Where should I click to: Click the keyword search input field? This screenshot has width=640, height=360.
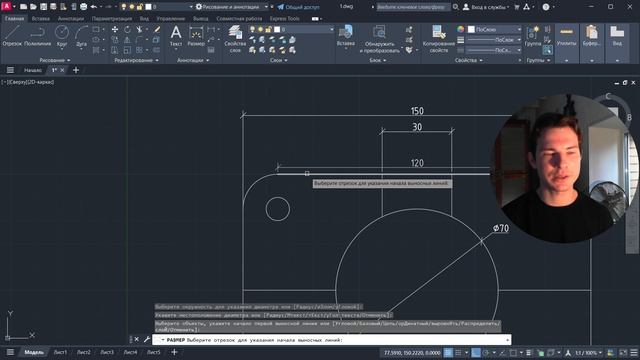coord(413,7)
